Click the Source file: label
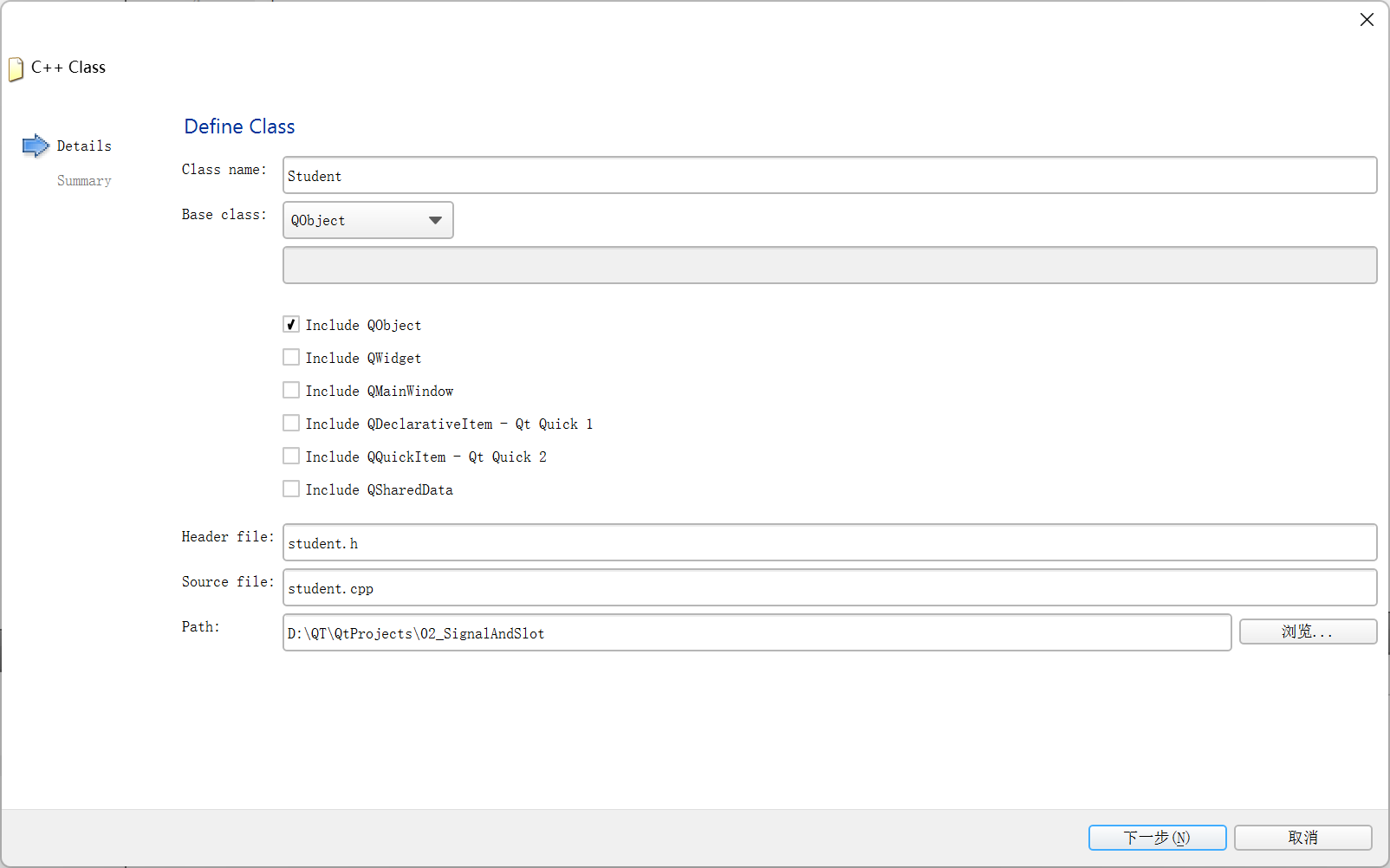Viewport: 1390px width, 868px height. pyautogui.click(x=228, y=582)
